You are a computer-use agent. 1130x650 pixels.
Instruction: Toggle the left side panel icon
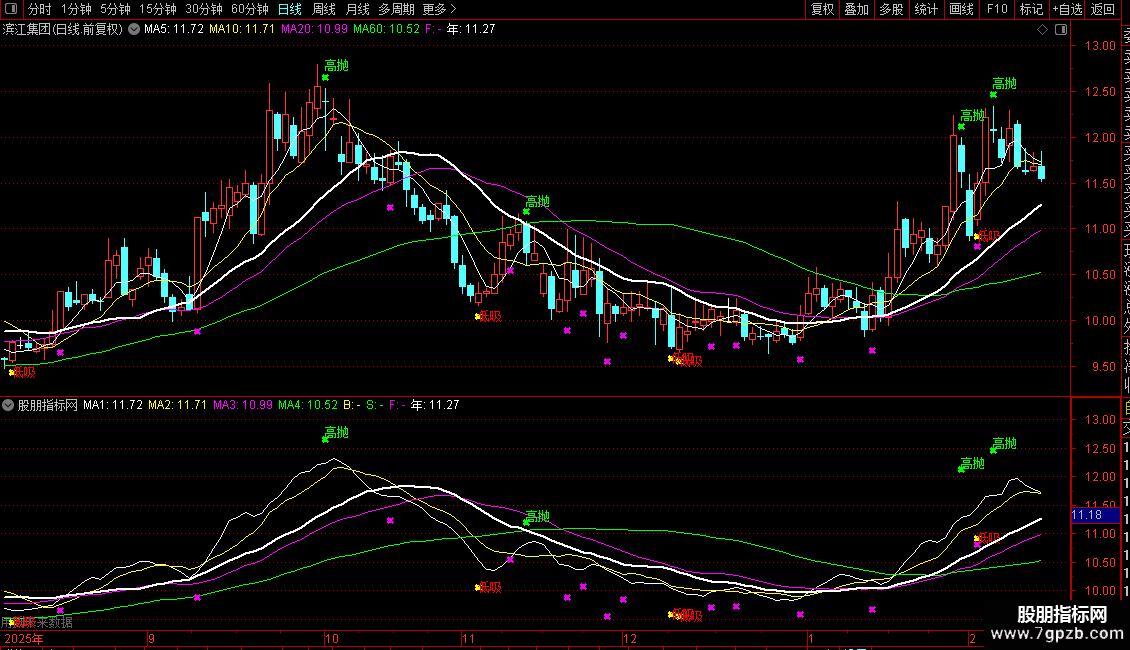[9, 10]
